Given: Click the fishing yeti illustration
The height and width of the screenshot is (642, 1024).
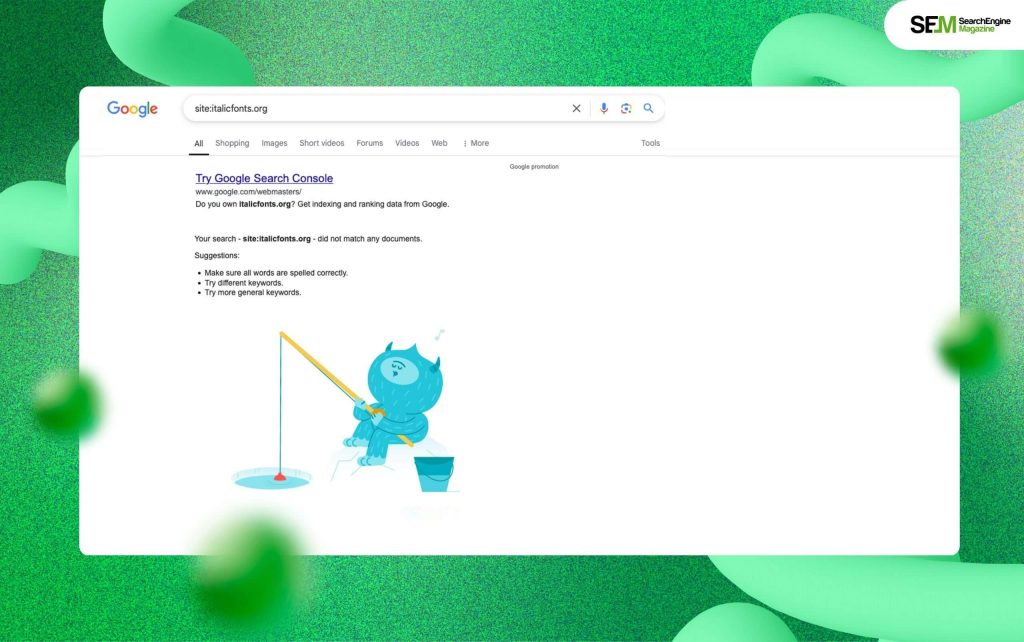Looking at the screenshot, I should click(x=345, y=411).
